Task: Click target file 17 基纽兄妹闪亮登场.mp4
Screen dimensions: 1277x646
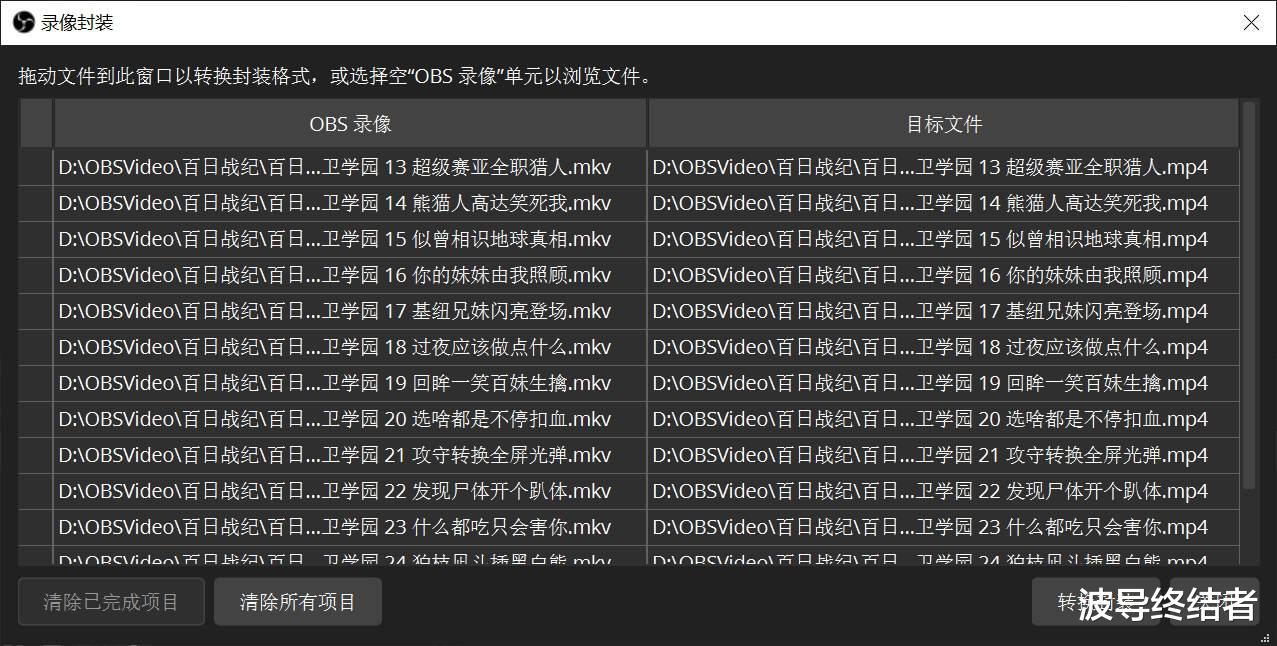Action: pyautogui.click(x=944, y=311)
